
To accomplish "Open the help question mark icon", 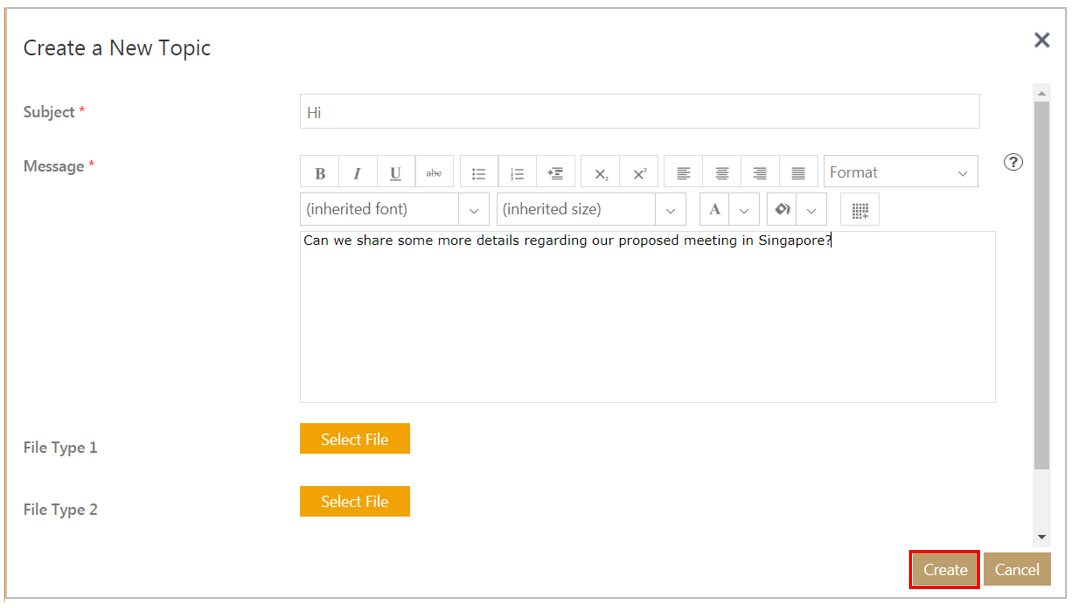I will tap(1013, 162).
